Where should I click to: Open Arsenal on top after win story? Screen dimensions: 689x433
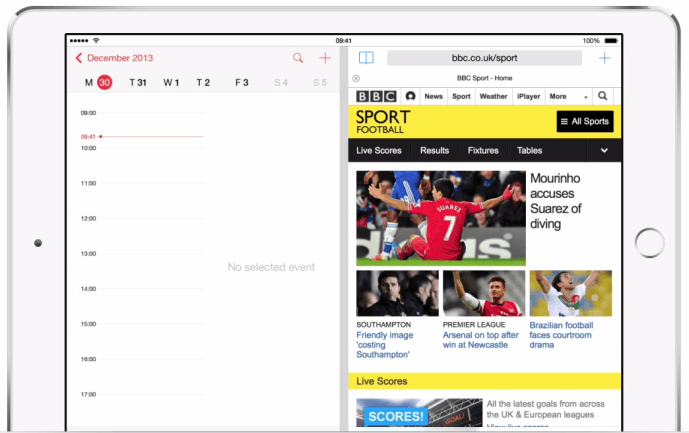(x=481, y=340)
